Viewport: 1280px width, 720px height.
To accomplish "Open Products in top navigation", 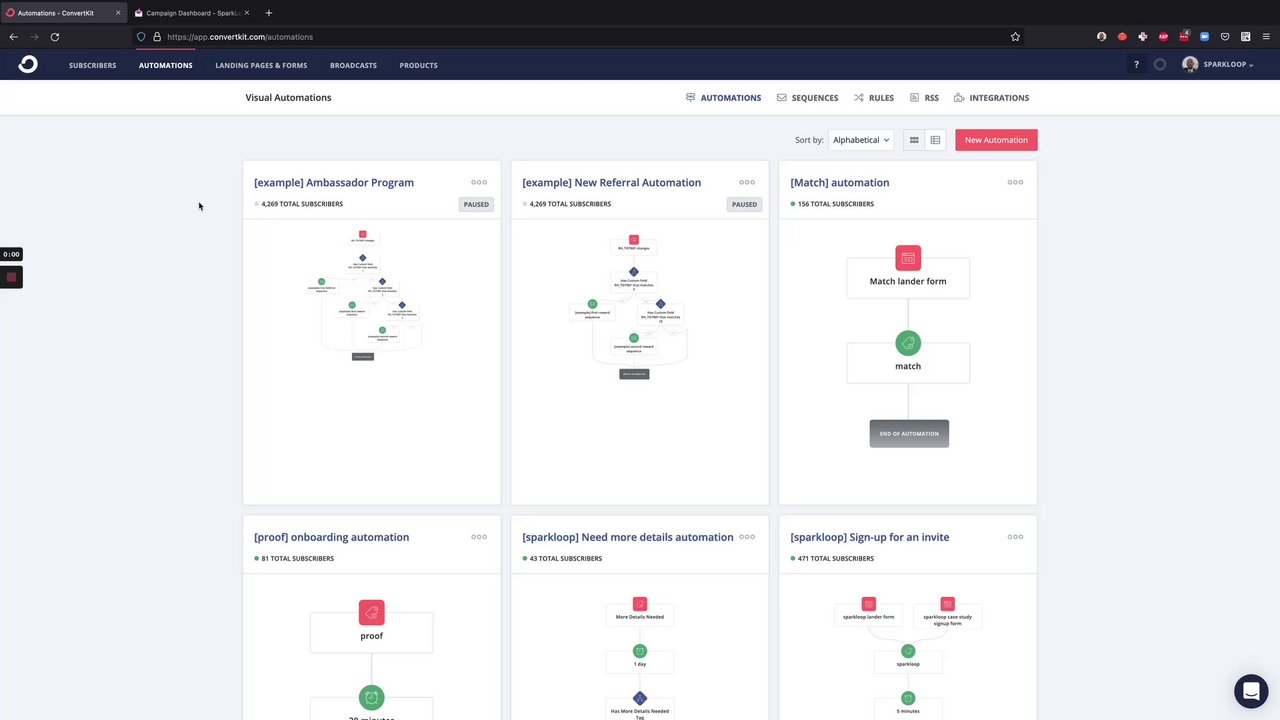I will tap(418, 65).
